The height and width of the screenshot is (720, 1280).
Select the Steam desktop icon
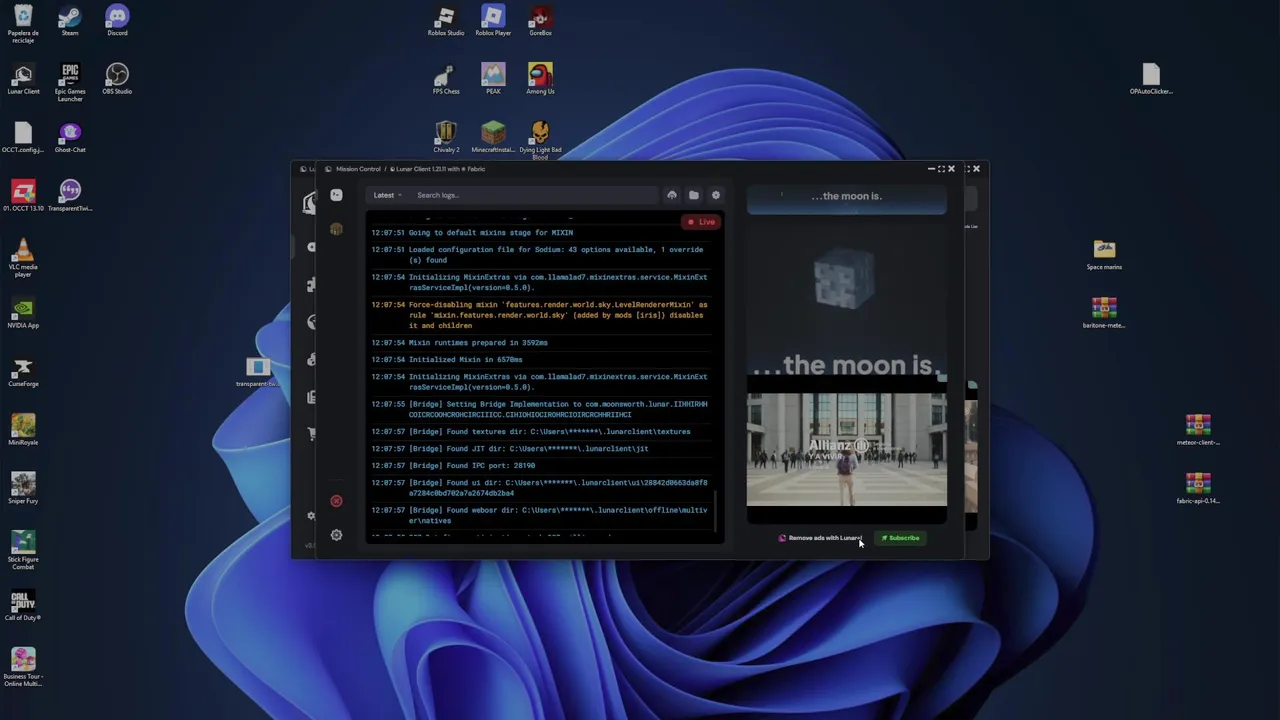(x=70, y=21)
